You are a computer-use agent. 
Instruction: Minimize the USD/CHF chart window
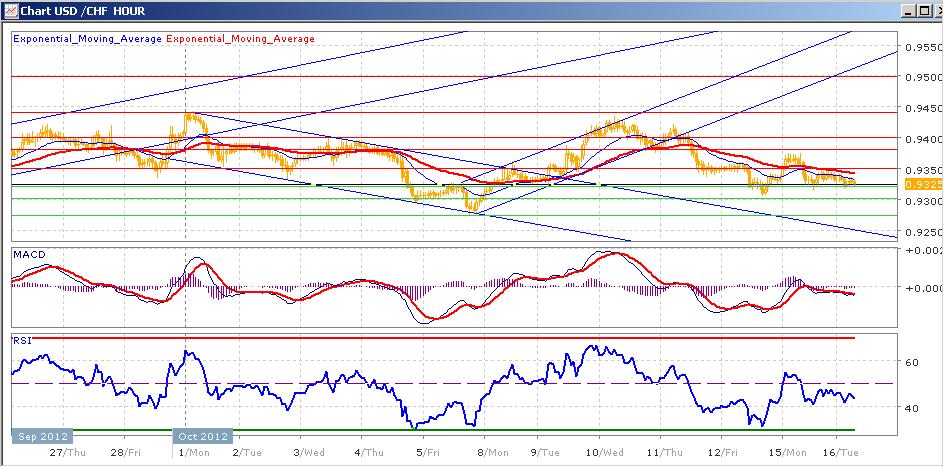click(x=908, y=11)
